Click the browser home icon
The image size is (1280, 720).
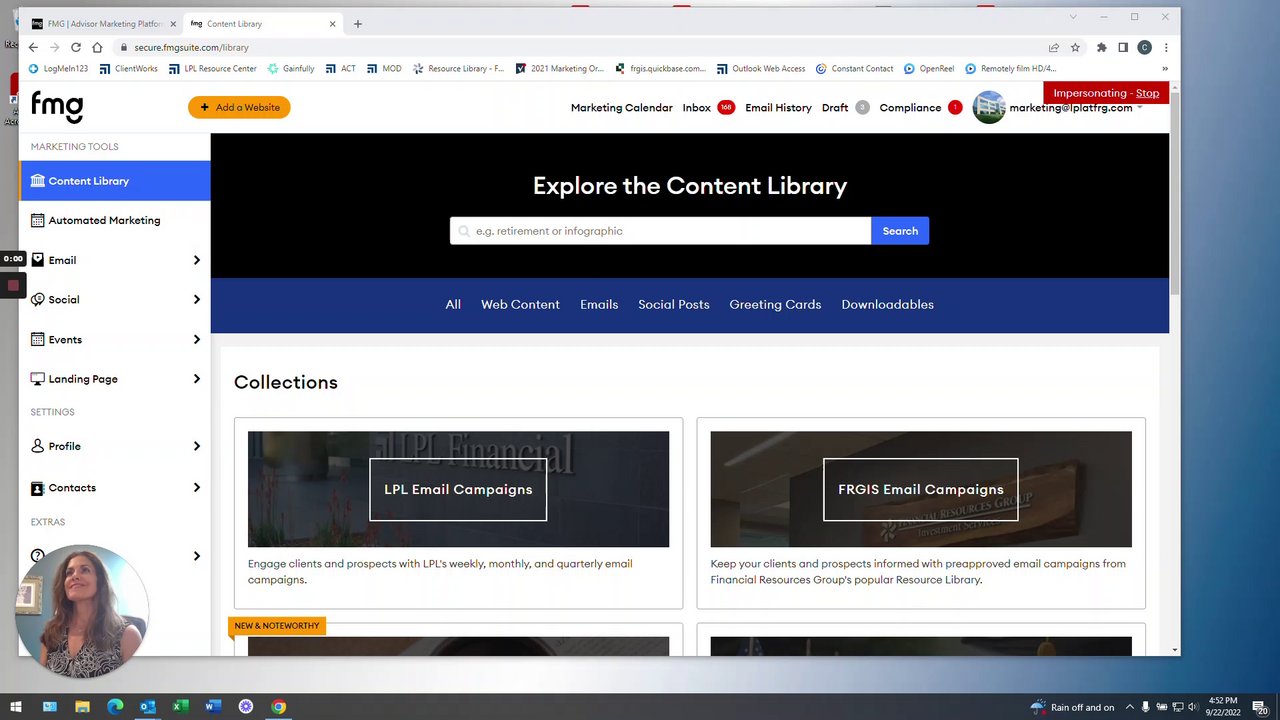[97, 47]
